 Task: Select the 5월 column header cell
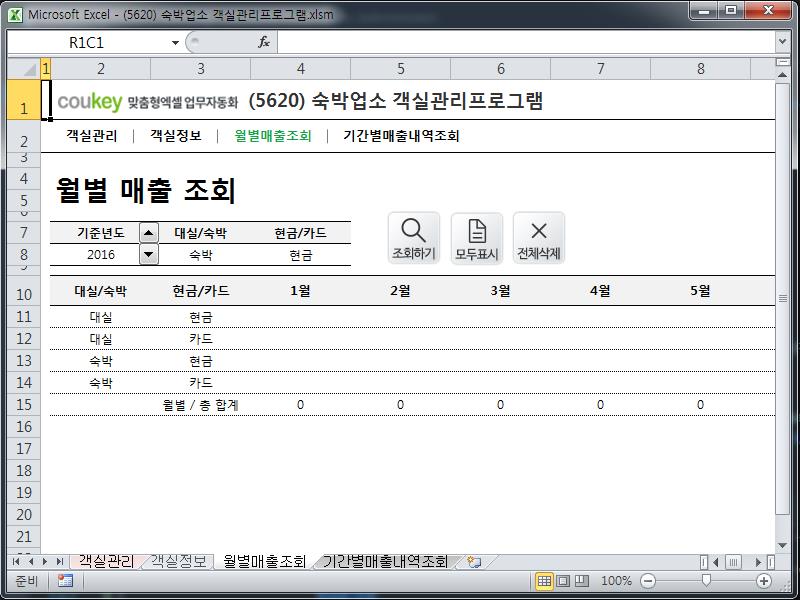701,291
